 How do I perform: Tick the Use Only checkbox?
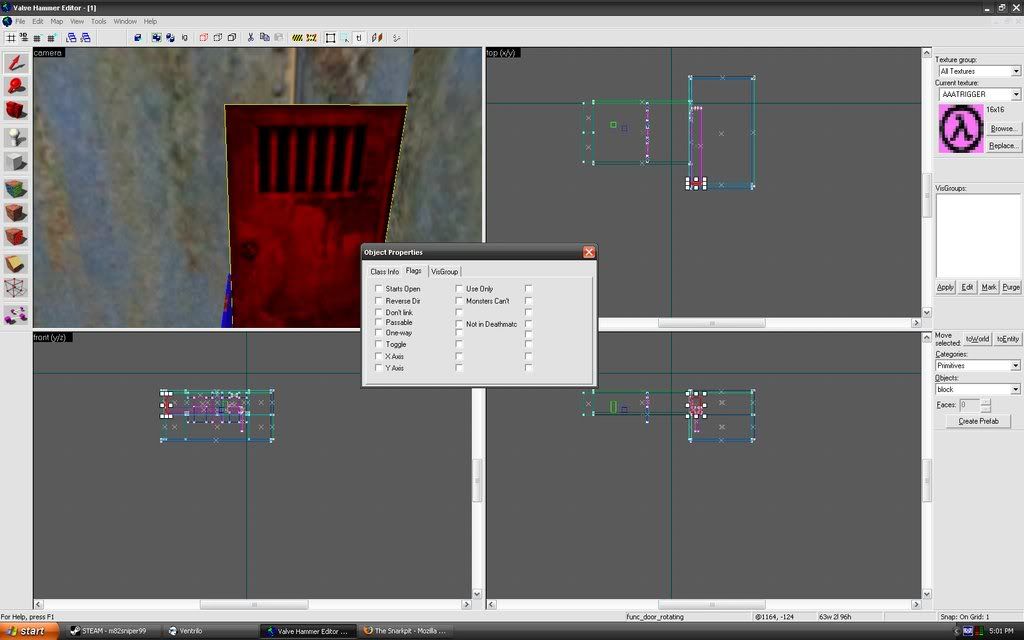459,289
